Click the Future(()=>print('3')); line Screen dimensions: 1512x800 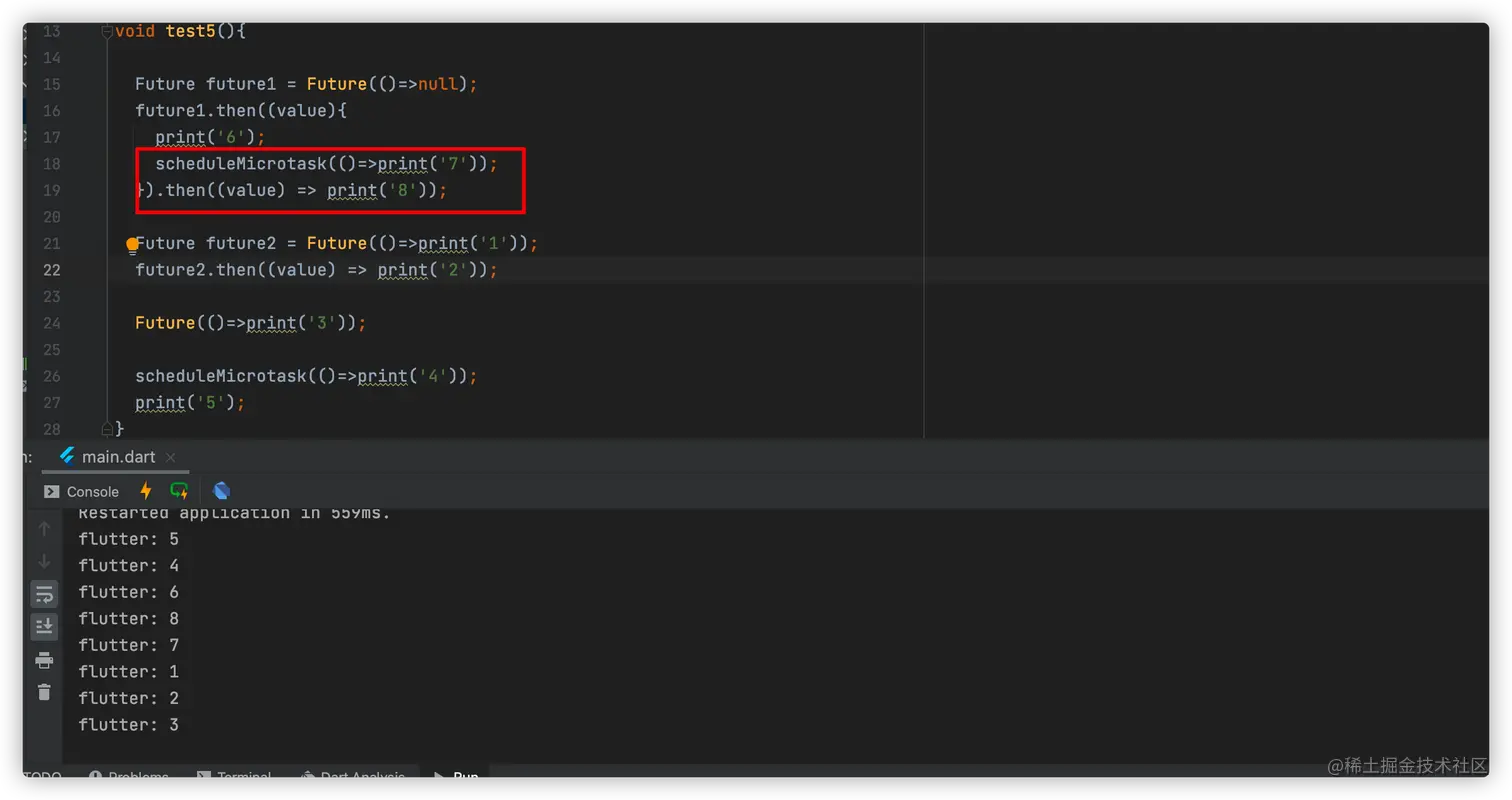(251, 323)
